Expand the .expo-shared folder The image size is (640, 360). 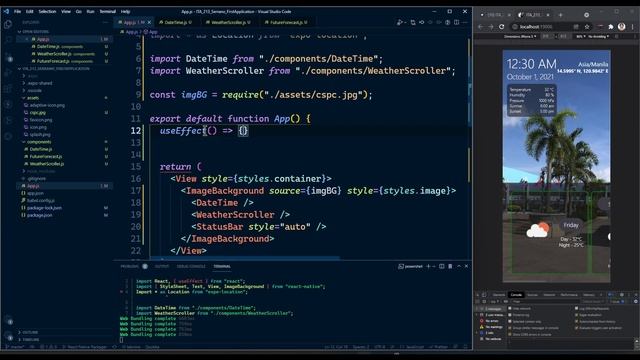pyautogui.click(x=39, y=83)
